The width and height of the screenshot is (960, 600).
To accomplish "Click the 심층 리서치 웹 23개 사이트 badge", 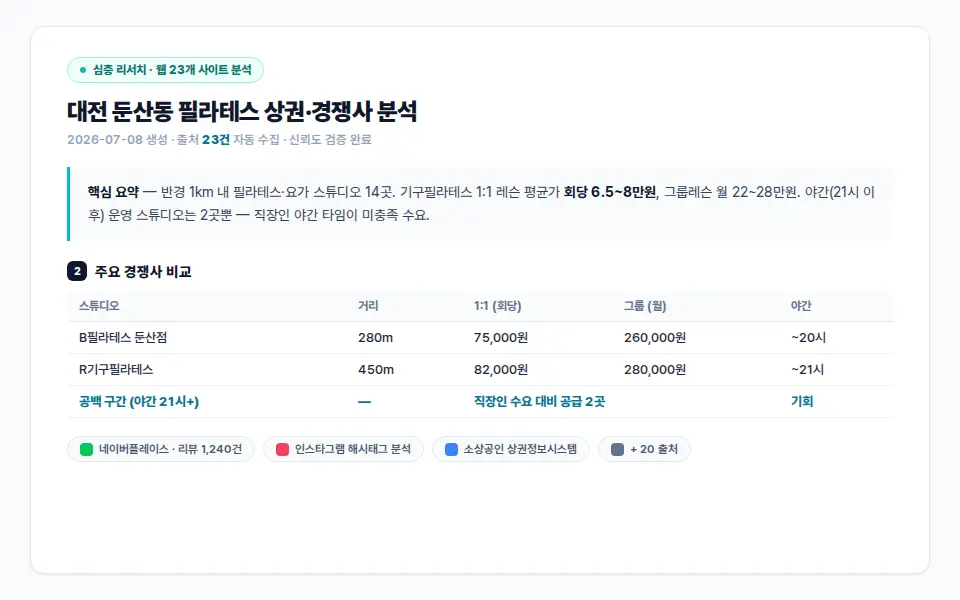I will click(165, 70).
